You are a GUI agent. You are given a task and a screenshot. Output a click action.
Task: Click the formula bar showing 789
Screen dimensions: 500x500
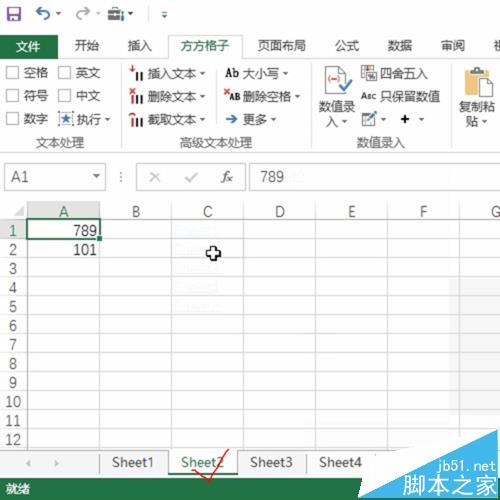[374, 177]
